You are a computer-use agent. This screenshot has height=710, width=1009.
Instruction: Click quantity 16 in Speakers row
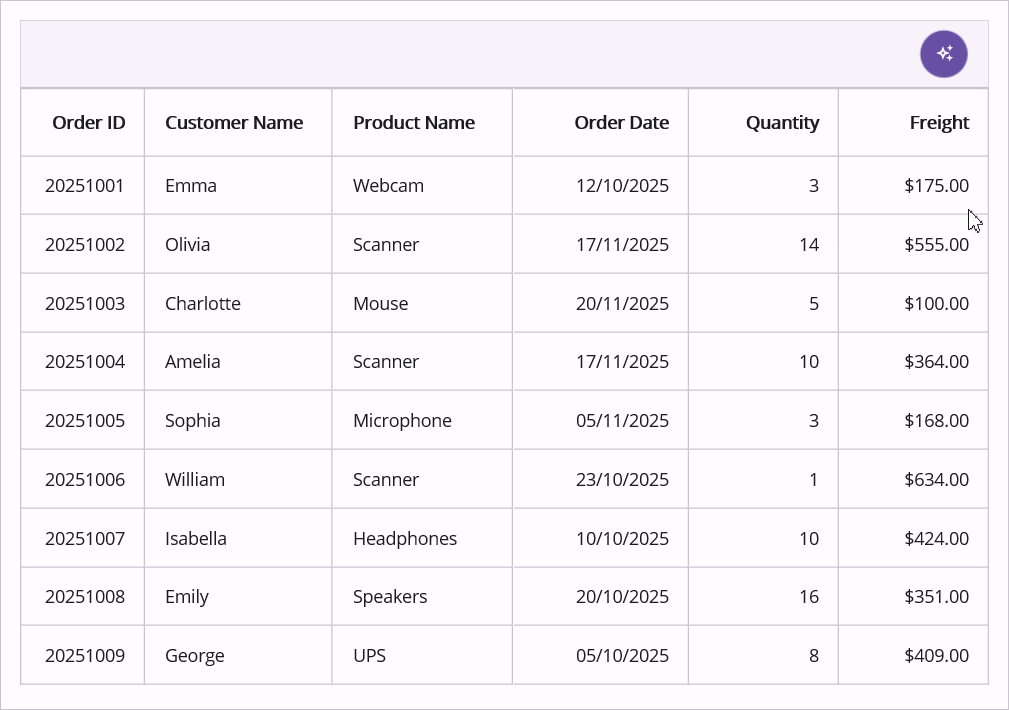tap(808, 597)
